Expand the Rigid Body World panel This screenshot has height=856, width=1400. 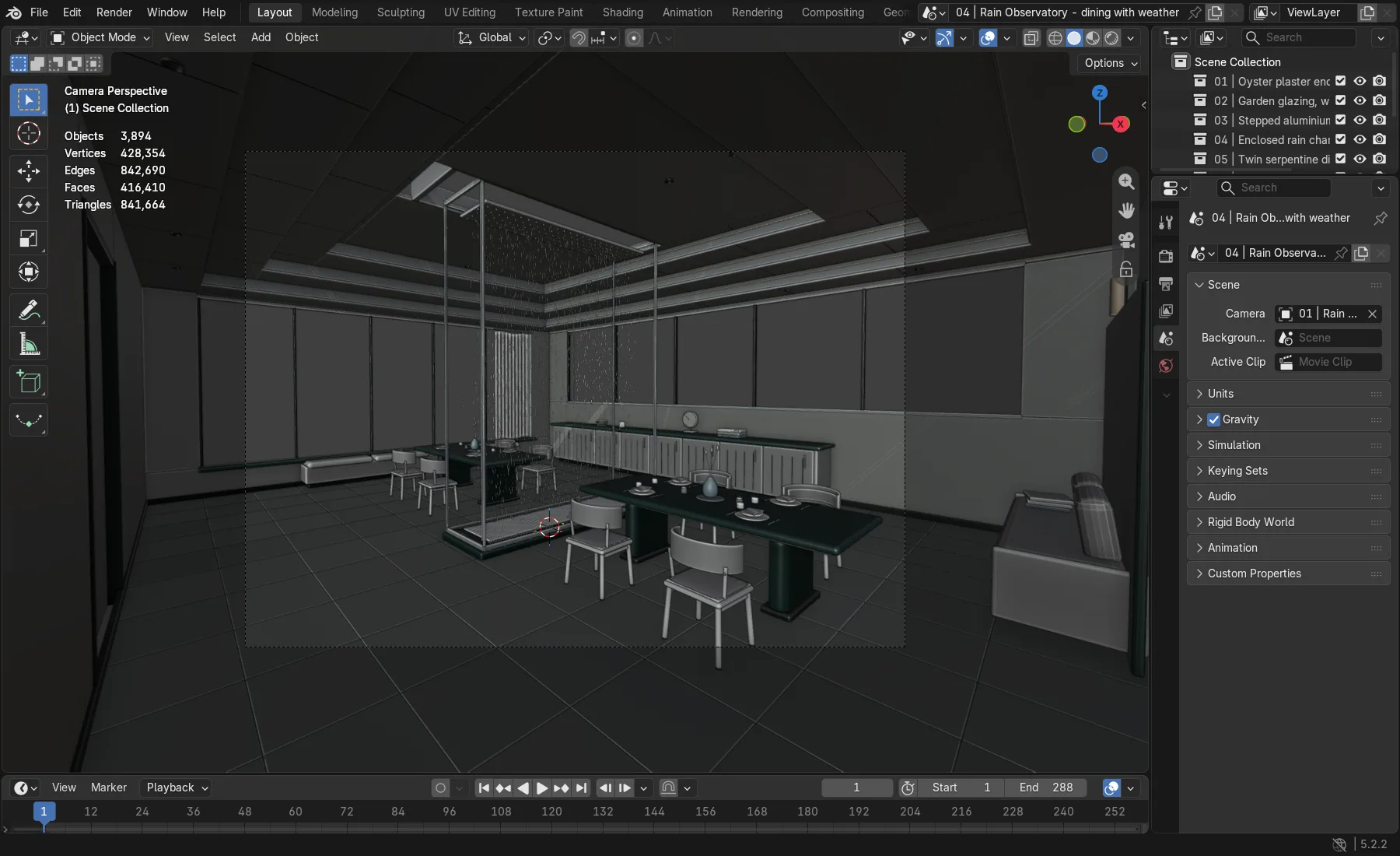(x=1288, y=522)
